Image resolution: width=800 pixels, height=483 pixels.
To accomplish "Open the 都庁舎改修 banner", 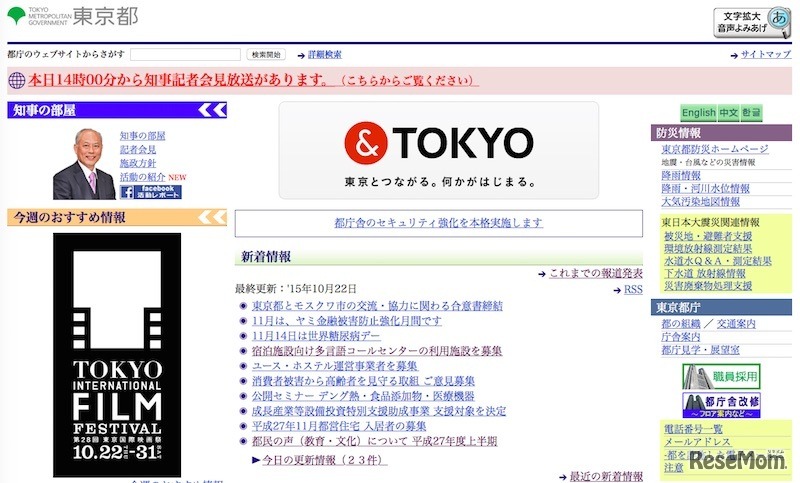I will (721, 405).
